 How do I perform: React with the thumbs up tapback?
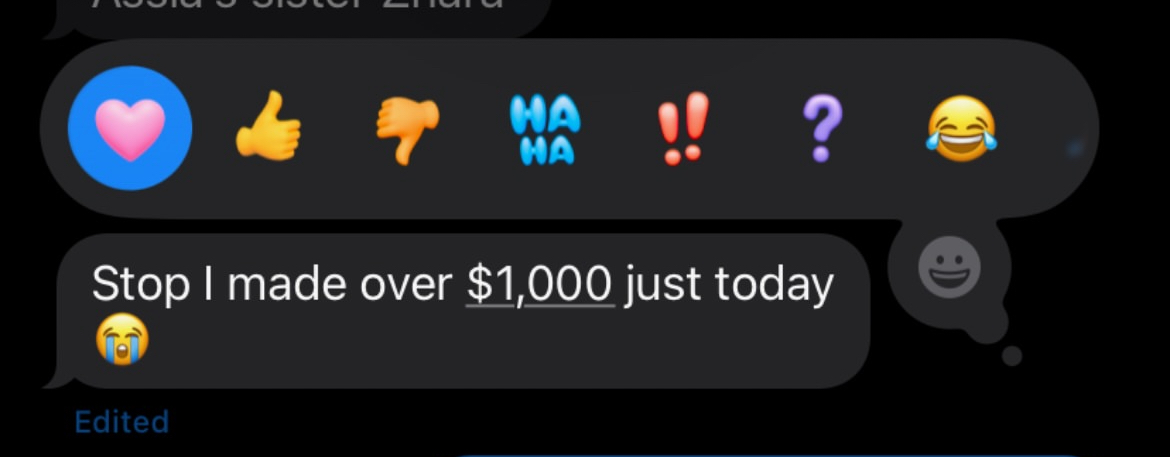coord(269,126)
